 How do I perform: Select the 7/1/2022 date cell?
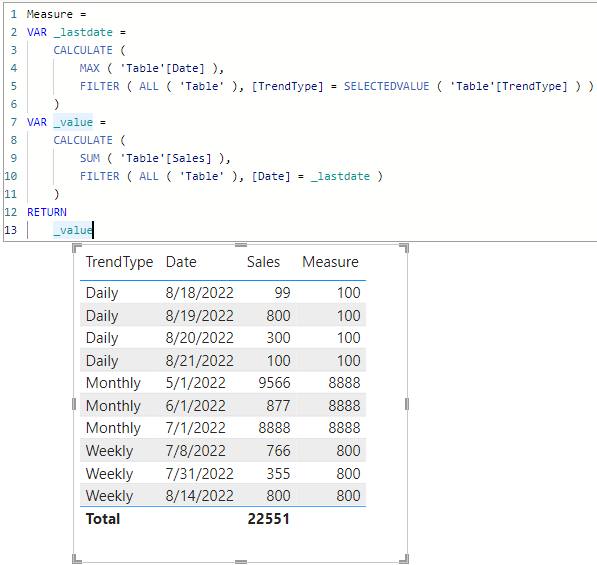pos(195,428)
